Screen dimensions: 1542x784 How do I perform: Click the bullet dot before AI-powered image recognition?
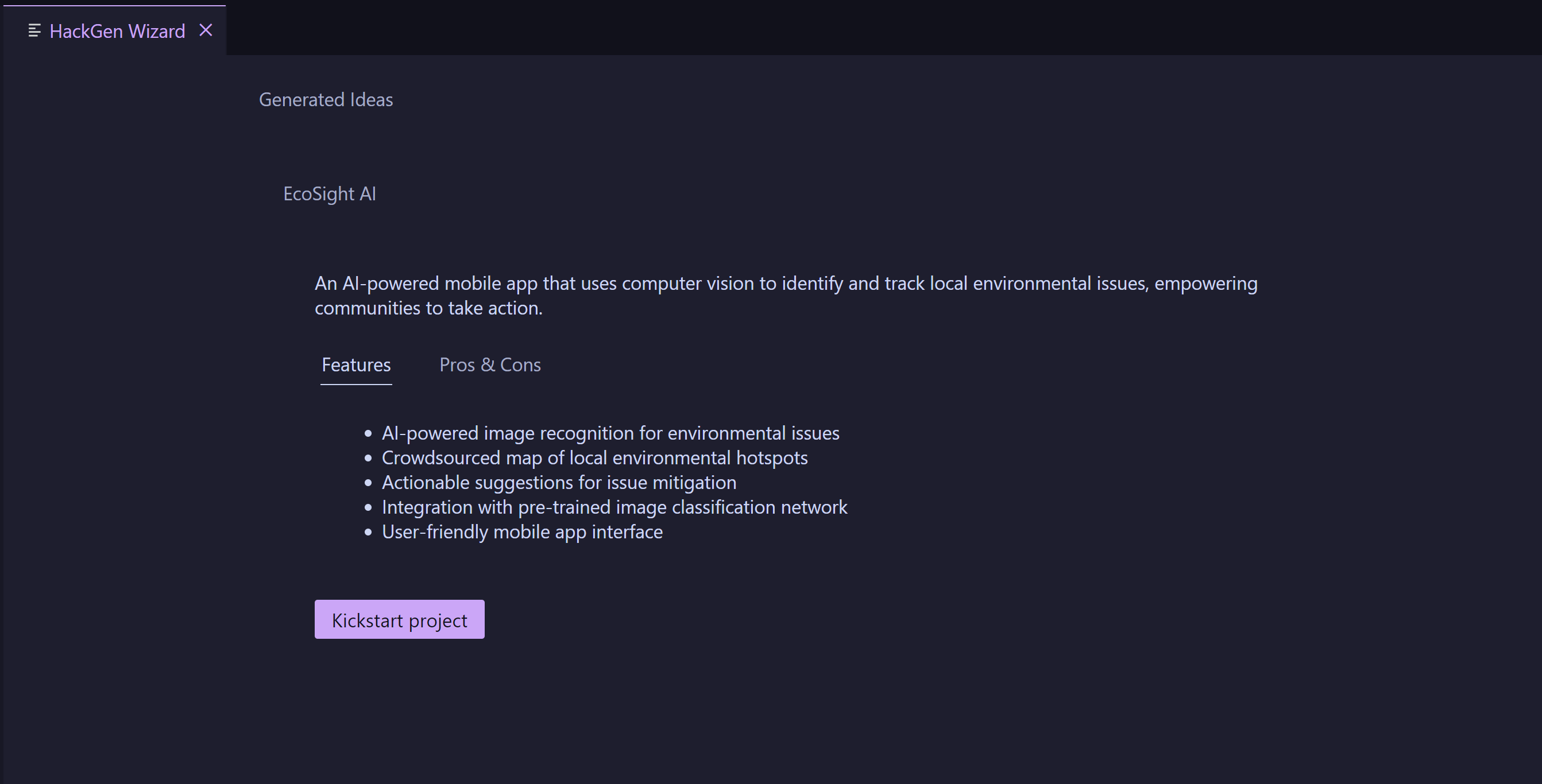[x=368, y=434]
